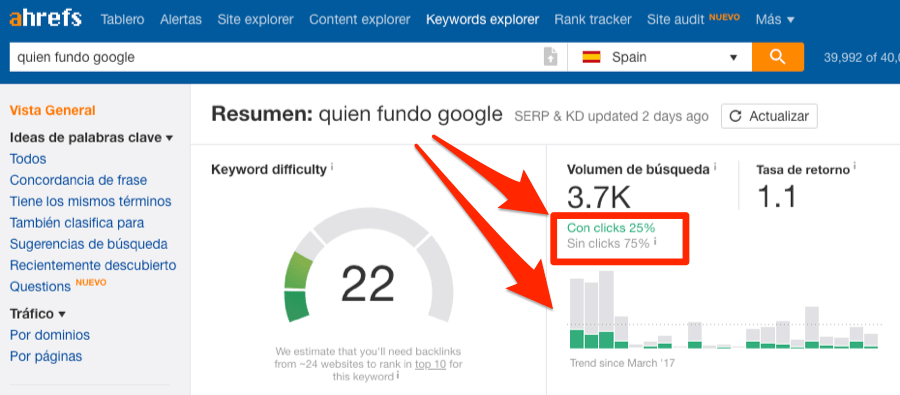
Task: Click 'Sin clicks 75%' text
Action: click(x=608, y=243)
